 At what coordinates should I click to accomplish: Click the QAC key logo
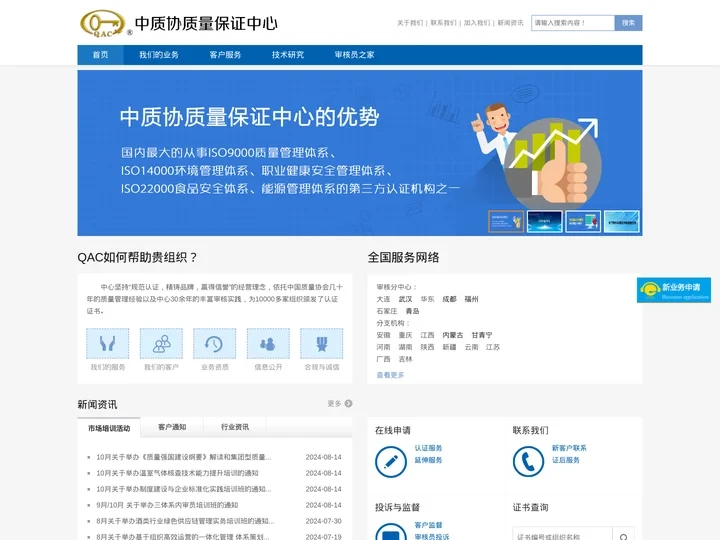pyautogui.click(x=103, y=23)
